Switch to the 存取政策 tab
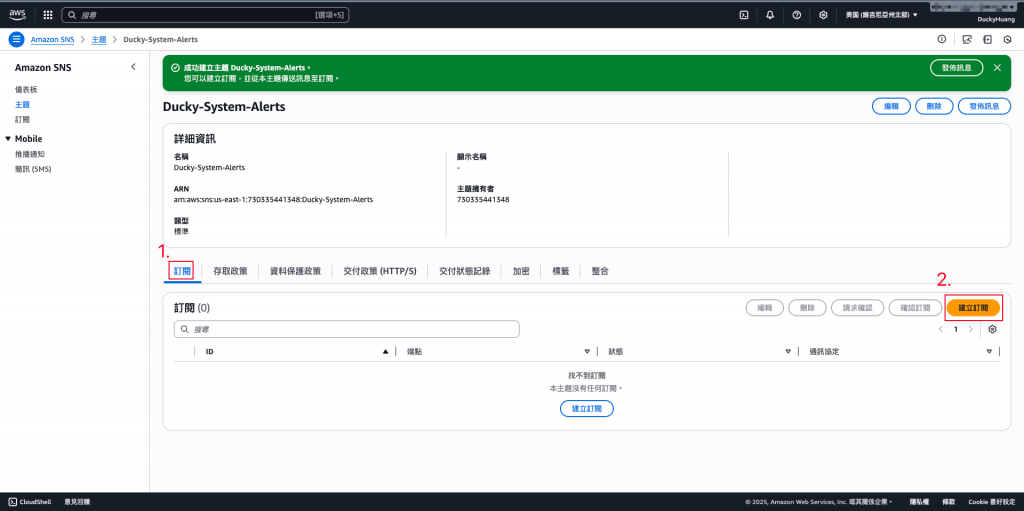Image resolution: width=1024 pixels, height=511 pixels. pos(230,271)
